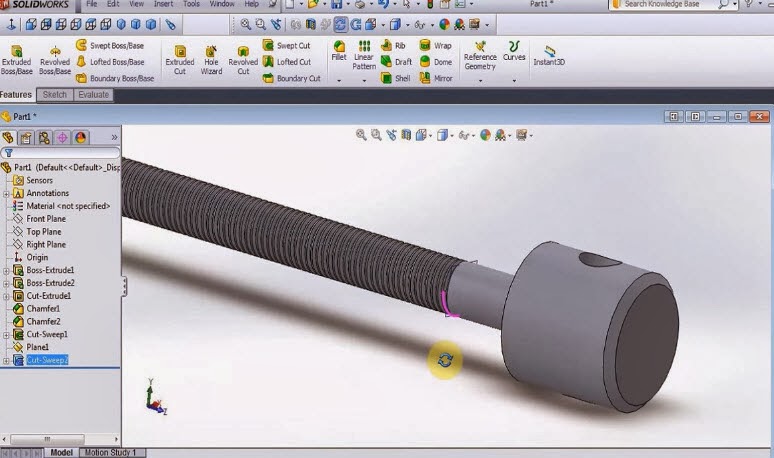The width and height of the screenshot is (774, 458).
Task: Select the Revolved Boss/Base tool
Action: [x=55, y=59]
